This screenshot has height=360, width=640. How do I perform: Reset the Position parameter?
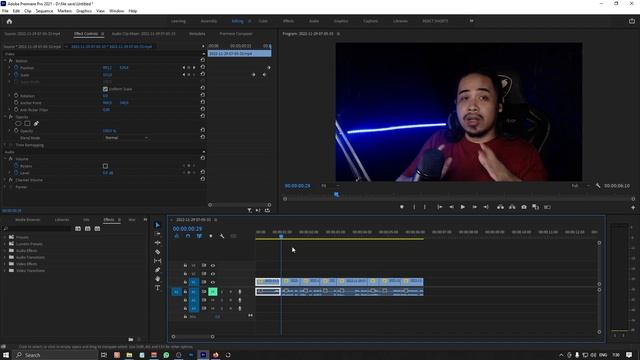[x=203, y=67]
